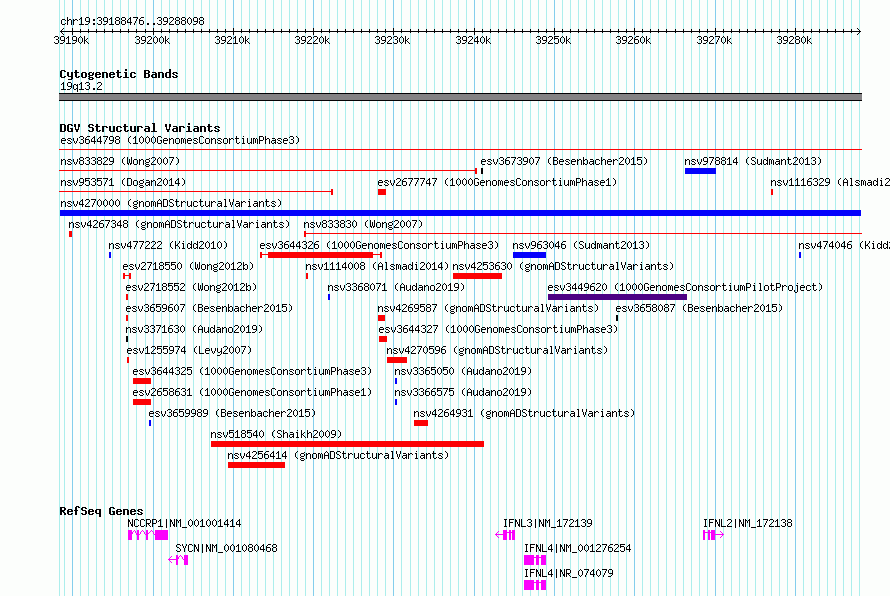Open esv3673907 (Besenbacher2015) variant label

pos(564,161)
